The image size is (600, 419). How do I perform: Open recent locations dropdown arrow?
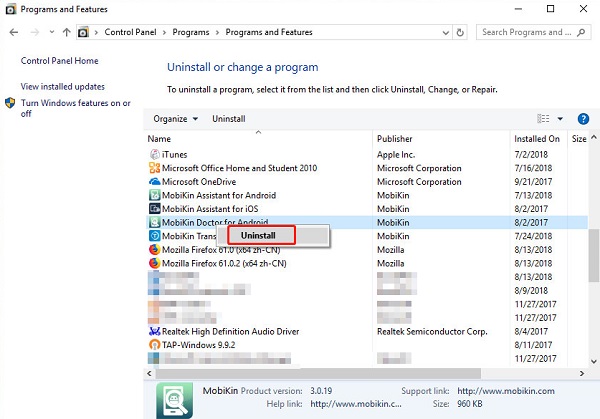coord(52,32)
